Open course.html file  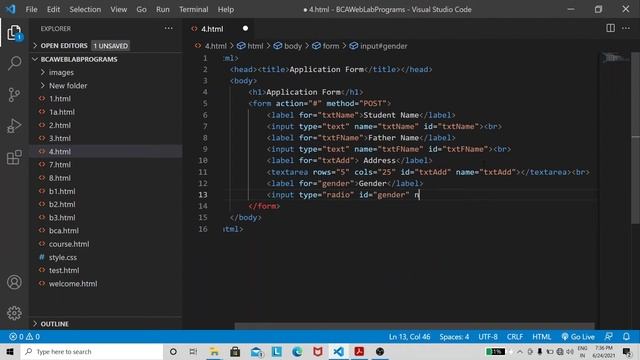pos(105,244)
